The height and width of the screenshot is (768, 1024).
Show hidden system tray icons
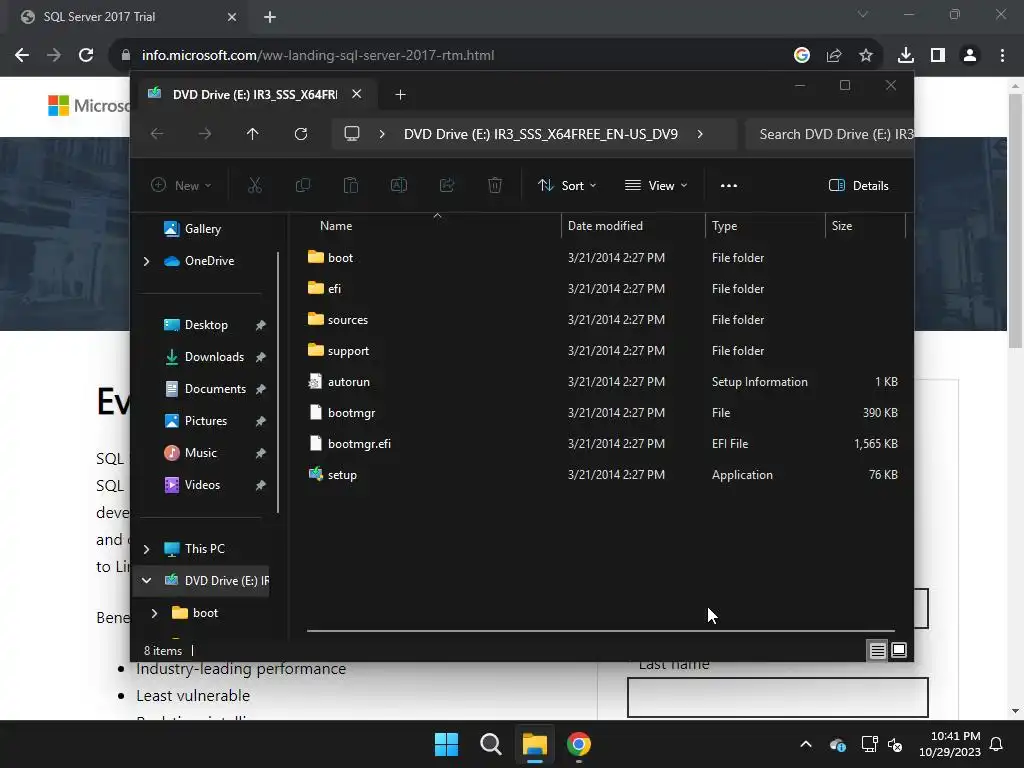click(806, 744)
